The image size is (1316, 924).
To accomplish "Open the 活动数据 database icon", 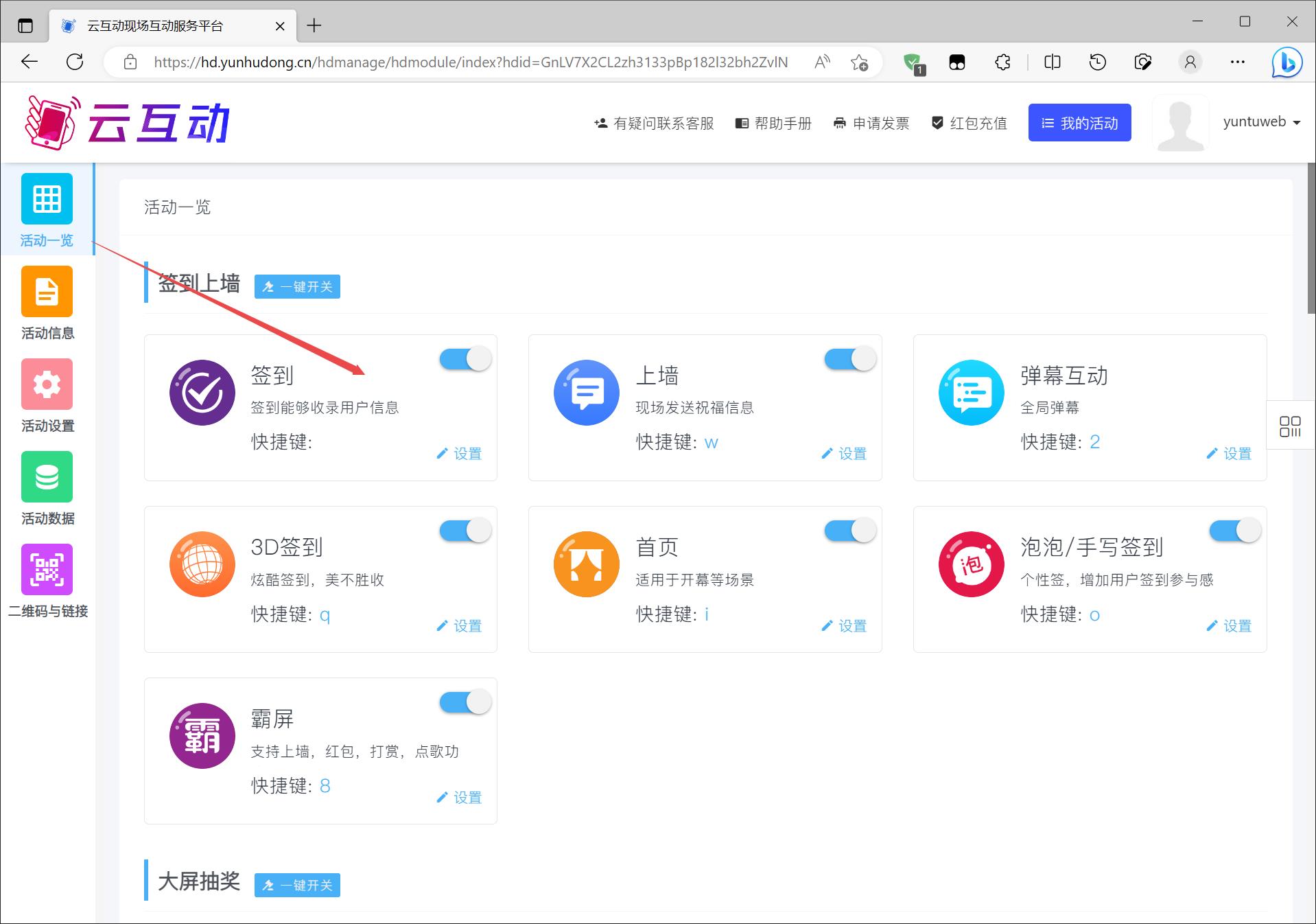I will coord(47,477).
